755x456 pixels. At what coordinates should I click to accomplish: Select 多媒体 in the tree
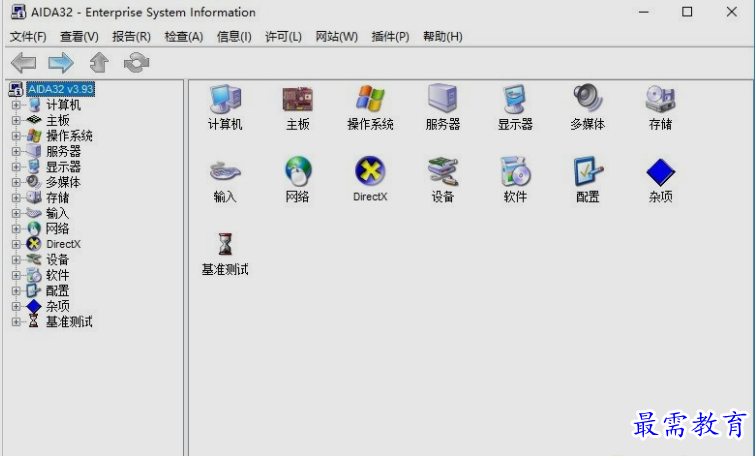(x=63, y=182)
